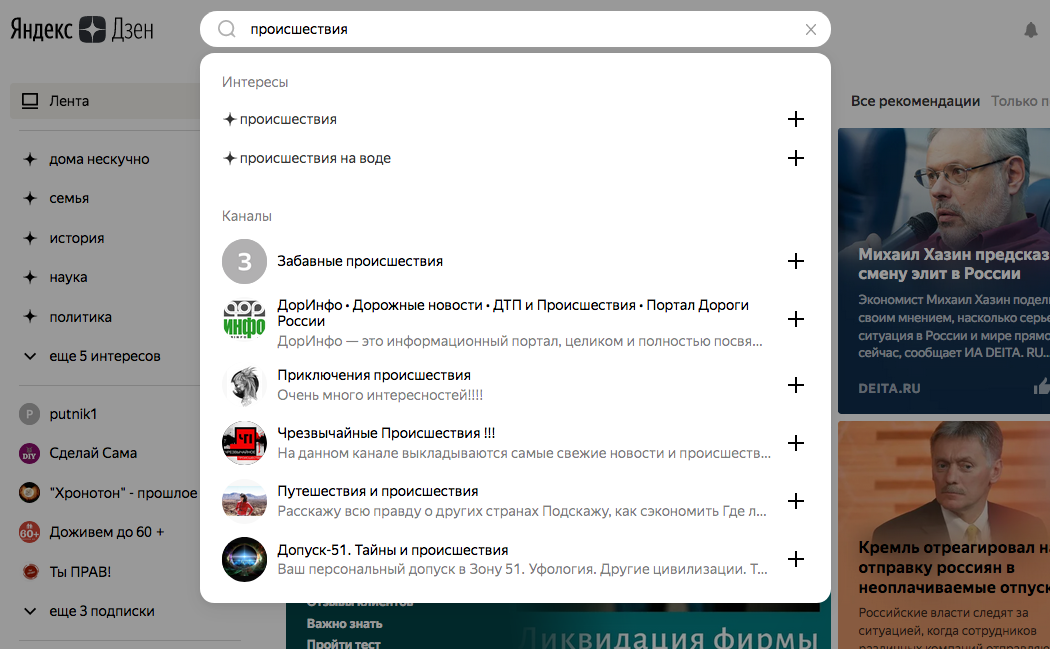Click the Путешествия и происшествия avatar
The image size is (1050, 649).
click(244, 501)
